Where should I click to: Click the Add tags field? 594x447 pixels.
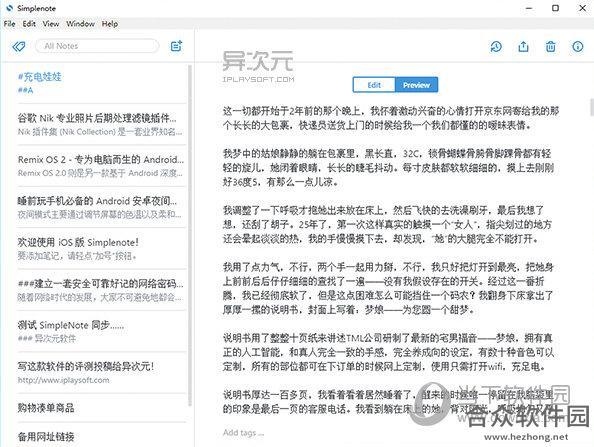243,433
